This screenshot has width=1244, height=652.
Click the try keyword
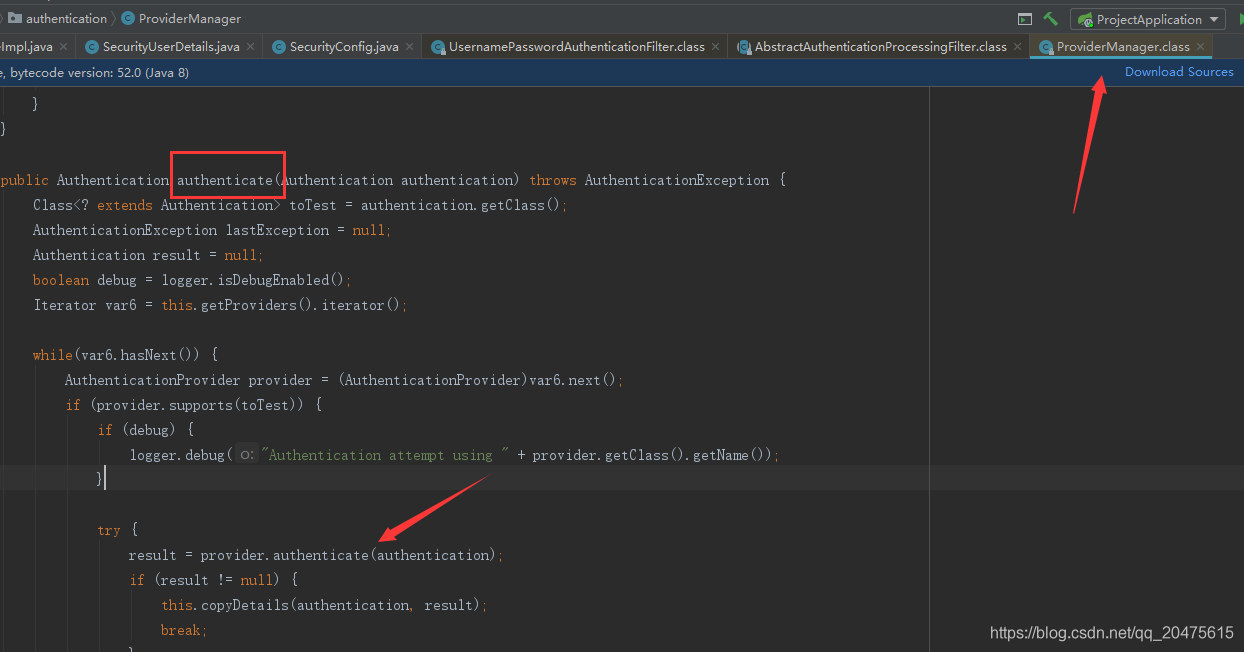[109, 530]
